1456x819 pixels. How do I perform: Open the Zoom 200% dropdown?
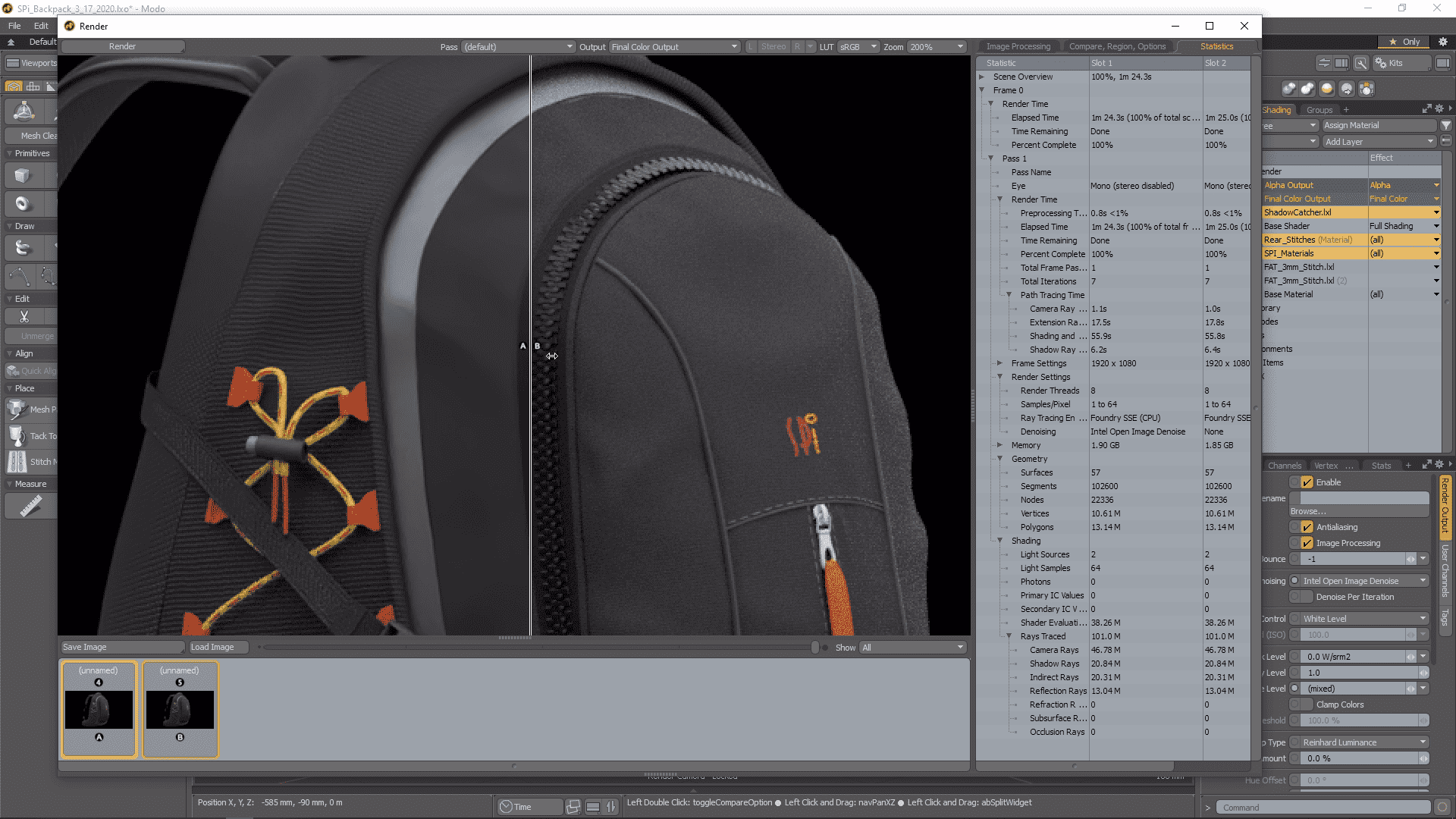click(937, 47)
